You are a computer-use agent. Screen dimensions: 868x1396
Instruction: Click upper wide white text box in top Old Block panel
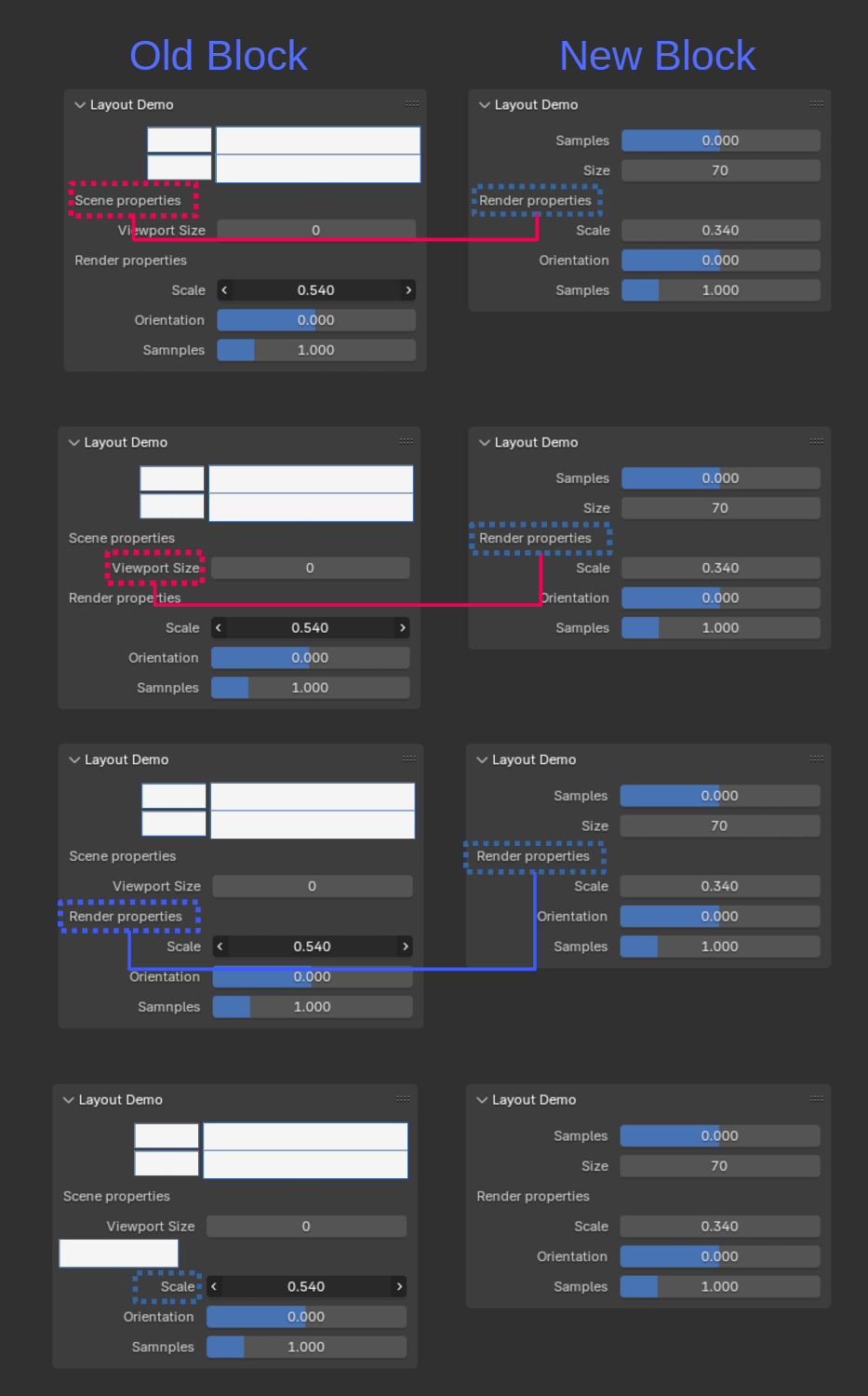point(318,141)
